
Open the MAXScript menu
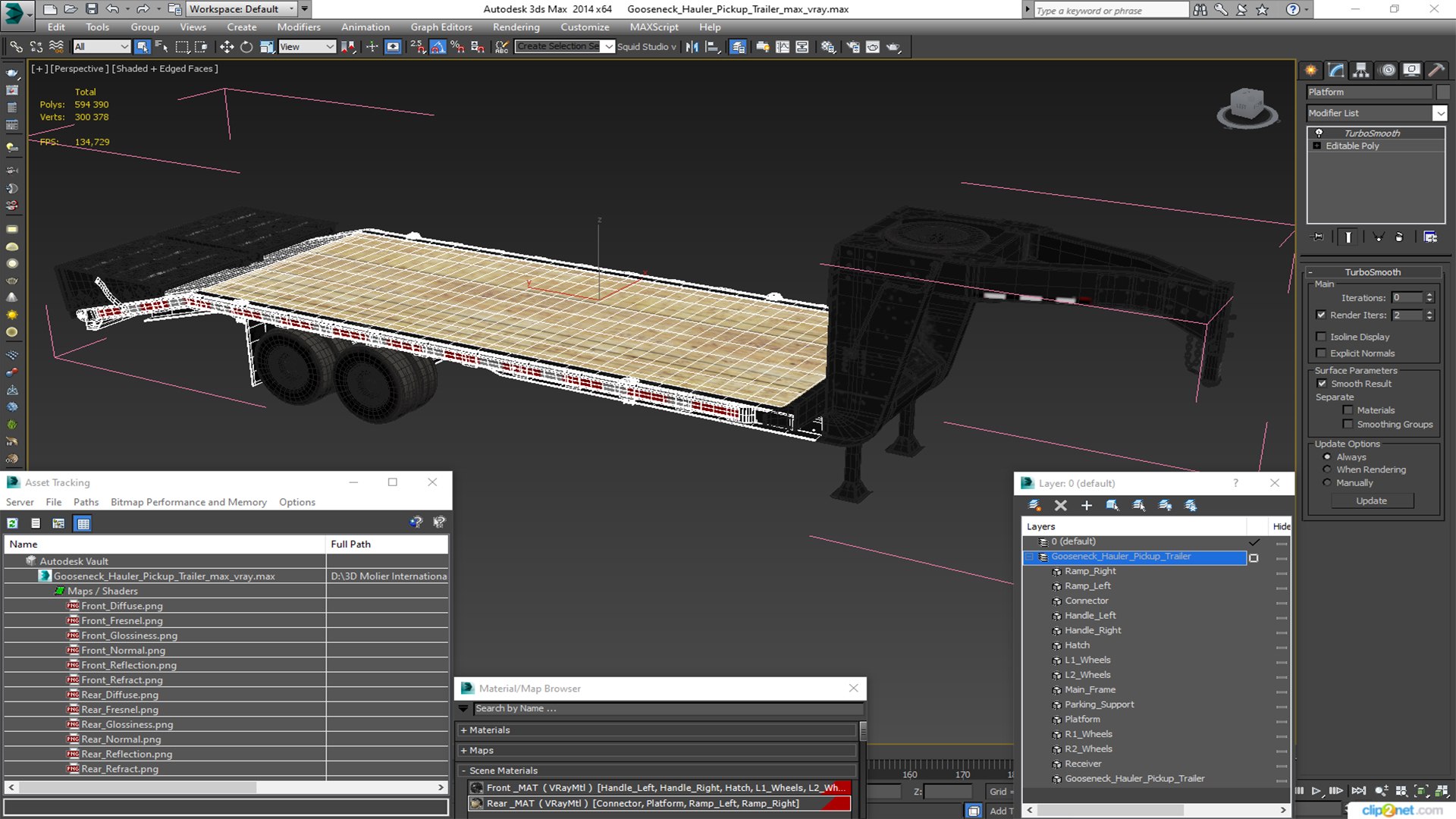(x=654, y=27)
